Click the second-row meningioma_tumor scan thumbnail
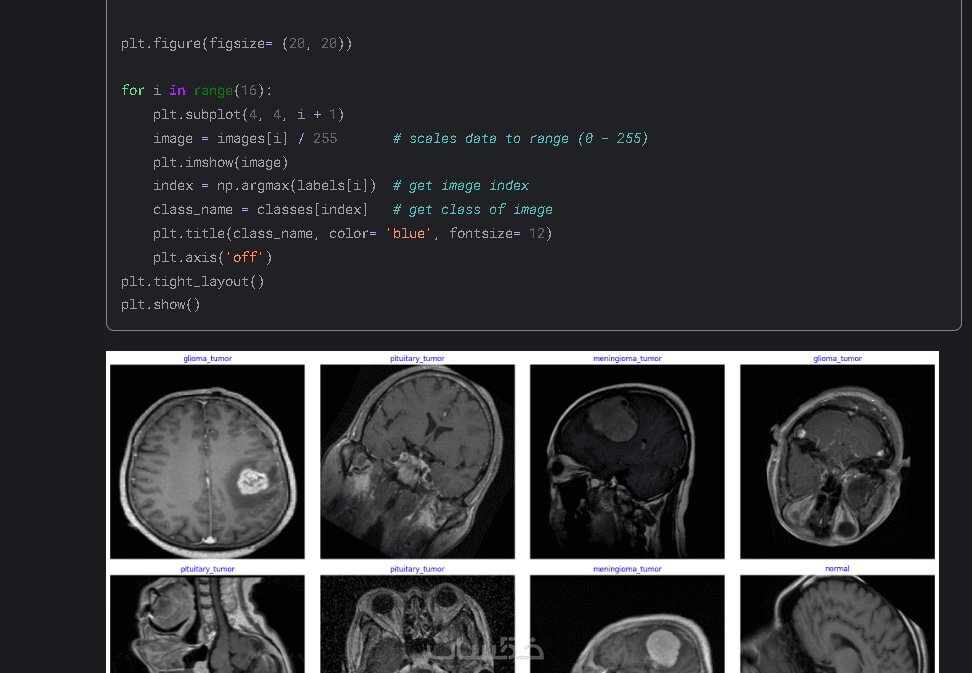This screenshot has width=972, height=673. click(x=627, y=624)
